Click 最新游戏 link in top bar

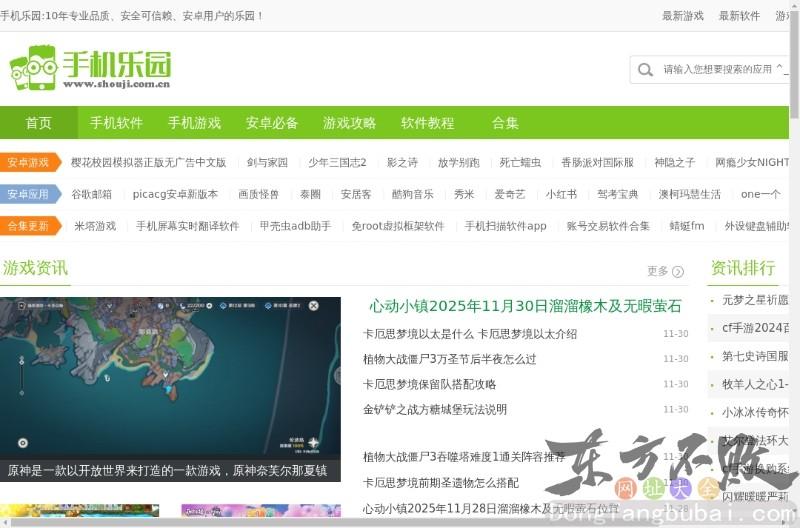(683, 16)
